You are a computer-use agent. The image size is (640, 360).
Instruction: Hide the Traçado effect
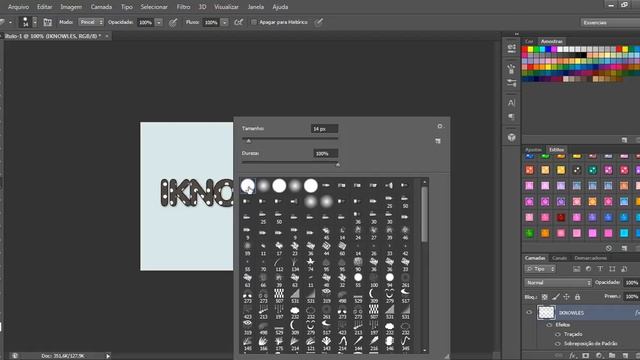(558, 334)
